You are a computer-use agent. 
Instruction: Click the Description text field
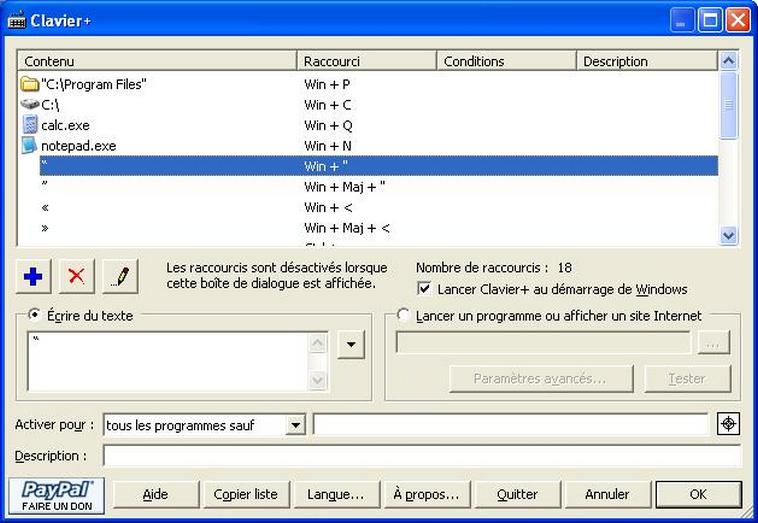pyautogui.click(x=421, y=456)
